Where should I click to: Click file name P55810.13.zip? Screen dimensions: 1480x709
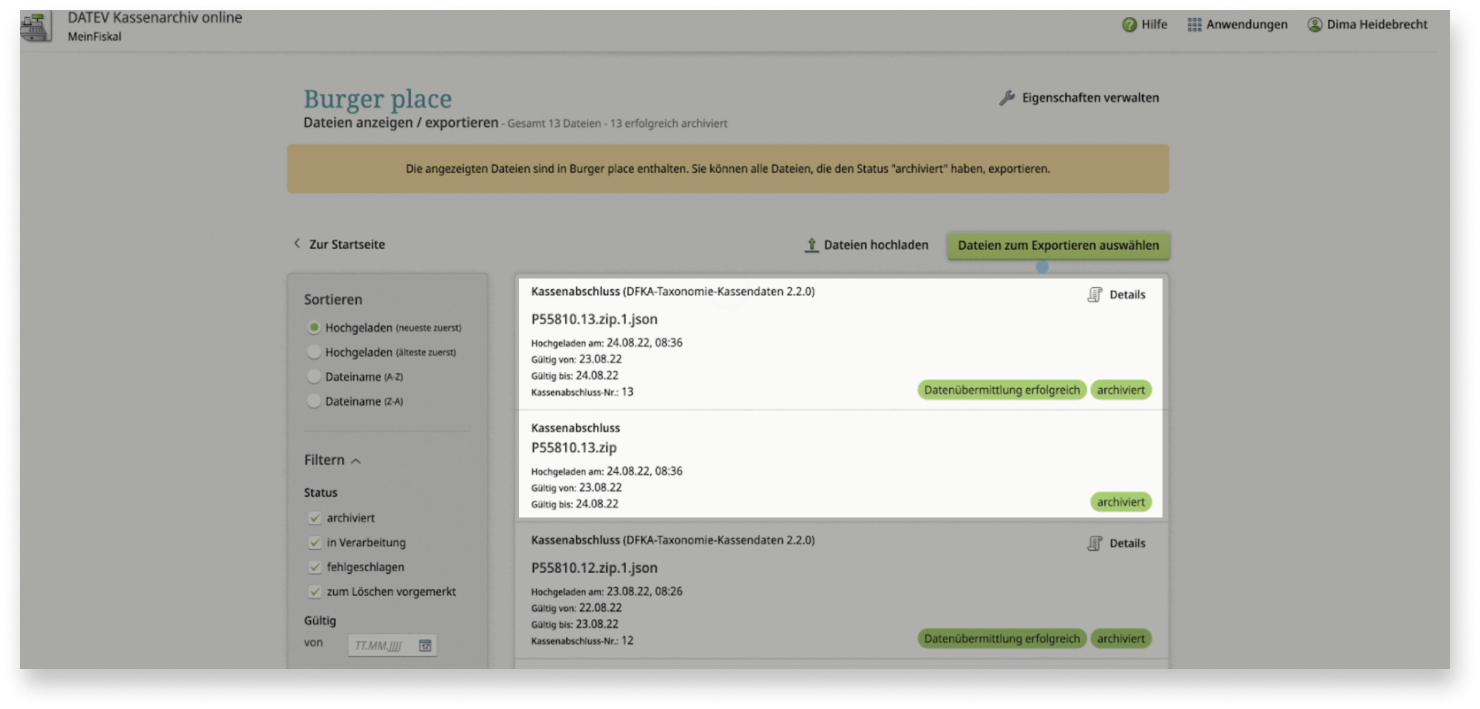(574, 448)
